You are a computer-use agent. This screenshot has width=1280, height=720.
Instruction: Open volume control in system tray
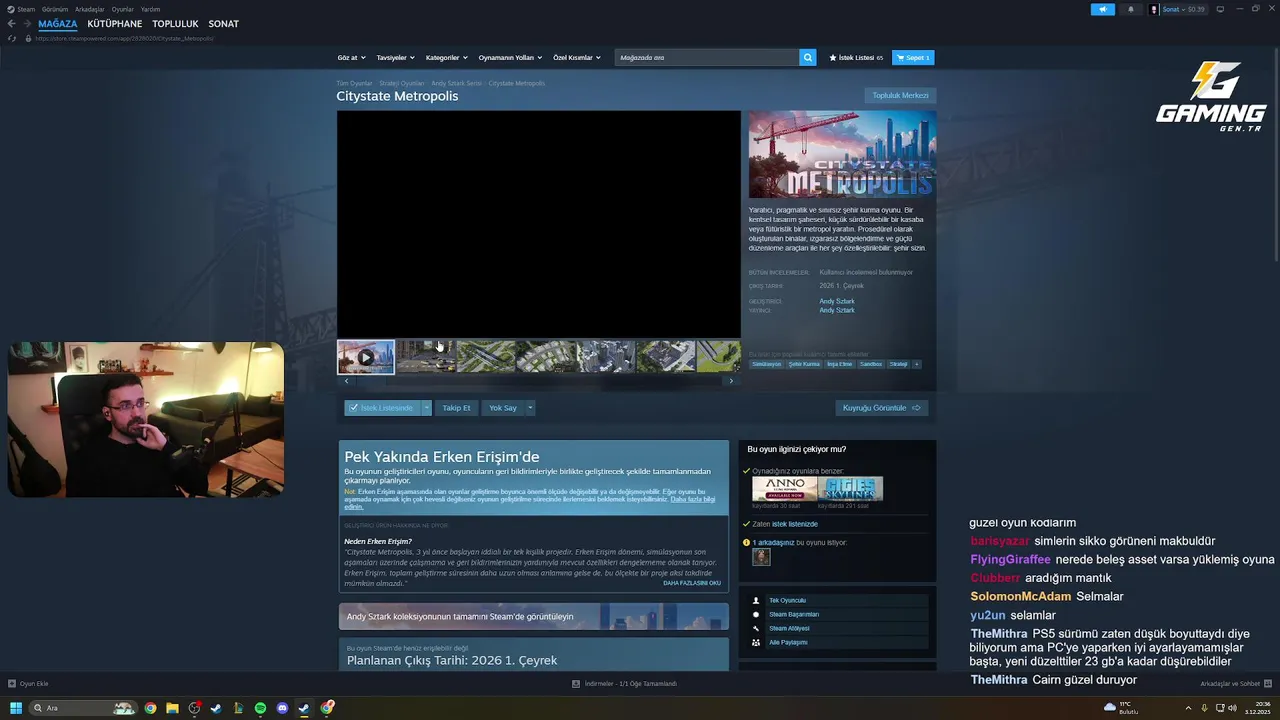[x=1234, y=708]
